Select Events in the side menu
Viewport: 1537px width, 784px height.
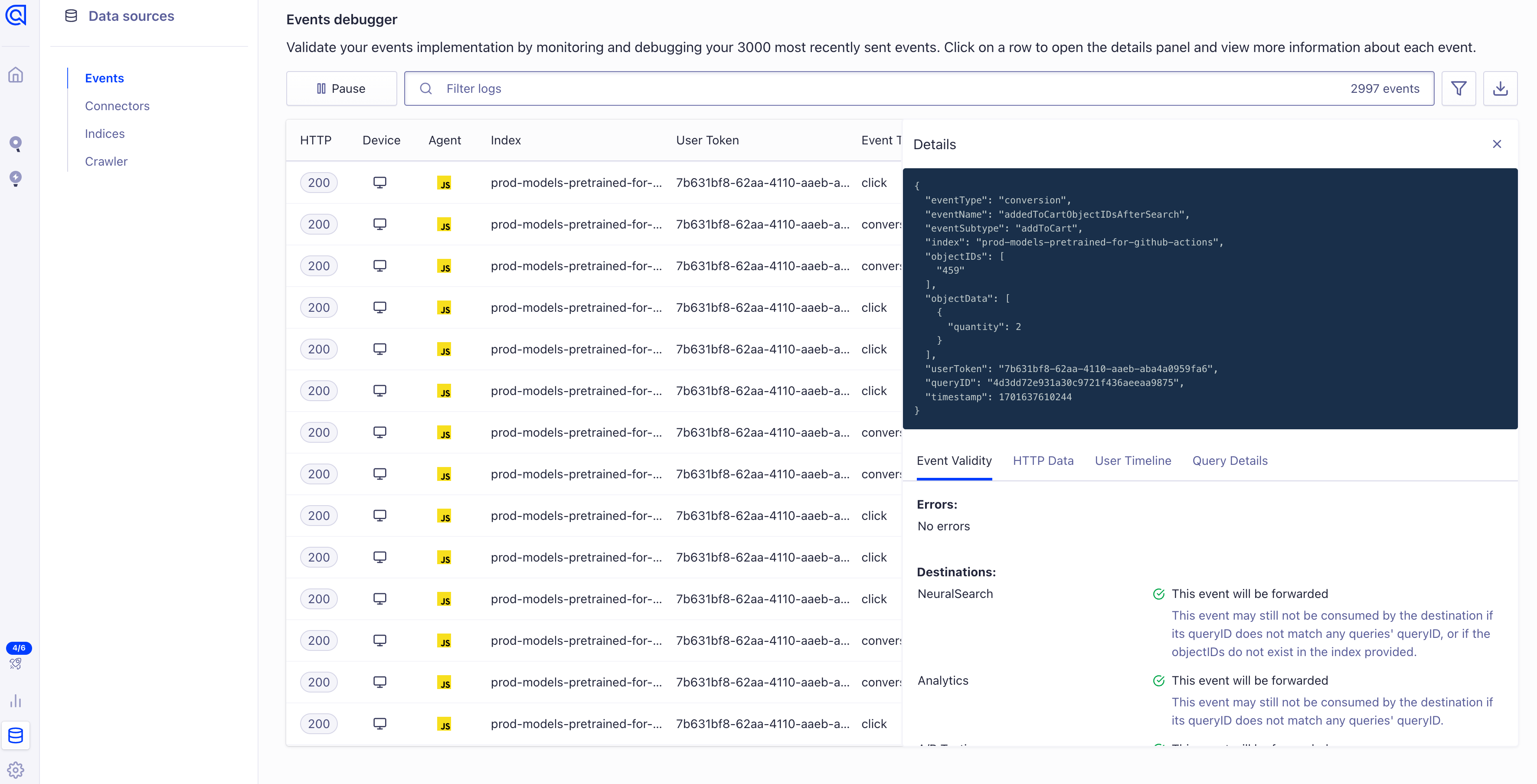click(x=105, y=78)
